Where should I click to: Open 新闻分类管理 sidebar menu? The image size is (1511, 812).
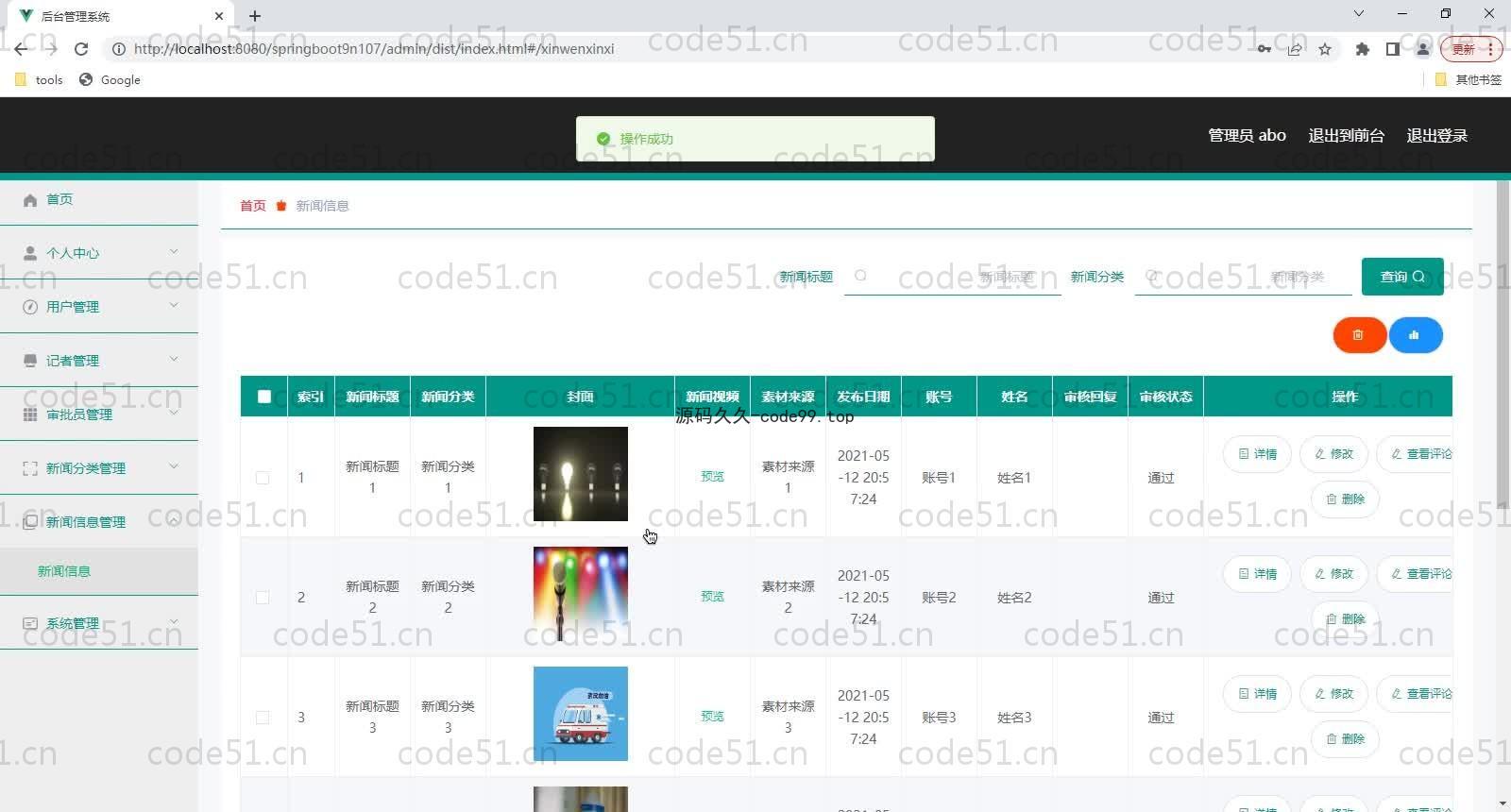point(99,468)
